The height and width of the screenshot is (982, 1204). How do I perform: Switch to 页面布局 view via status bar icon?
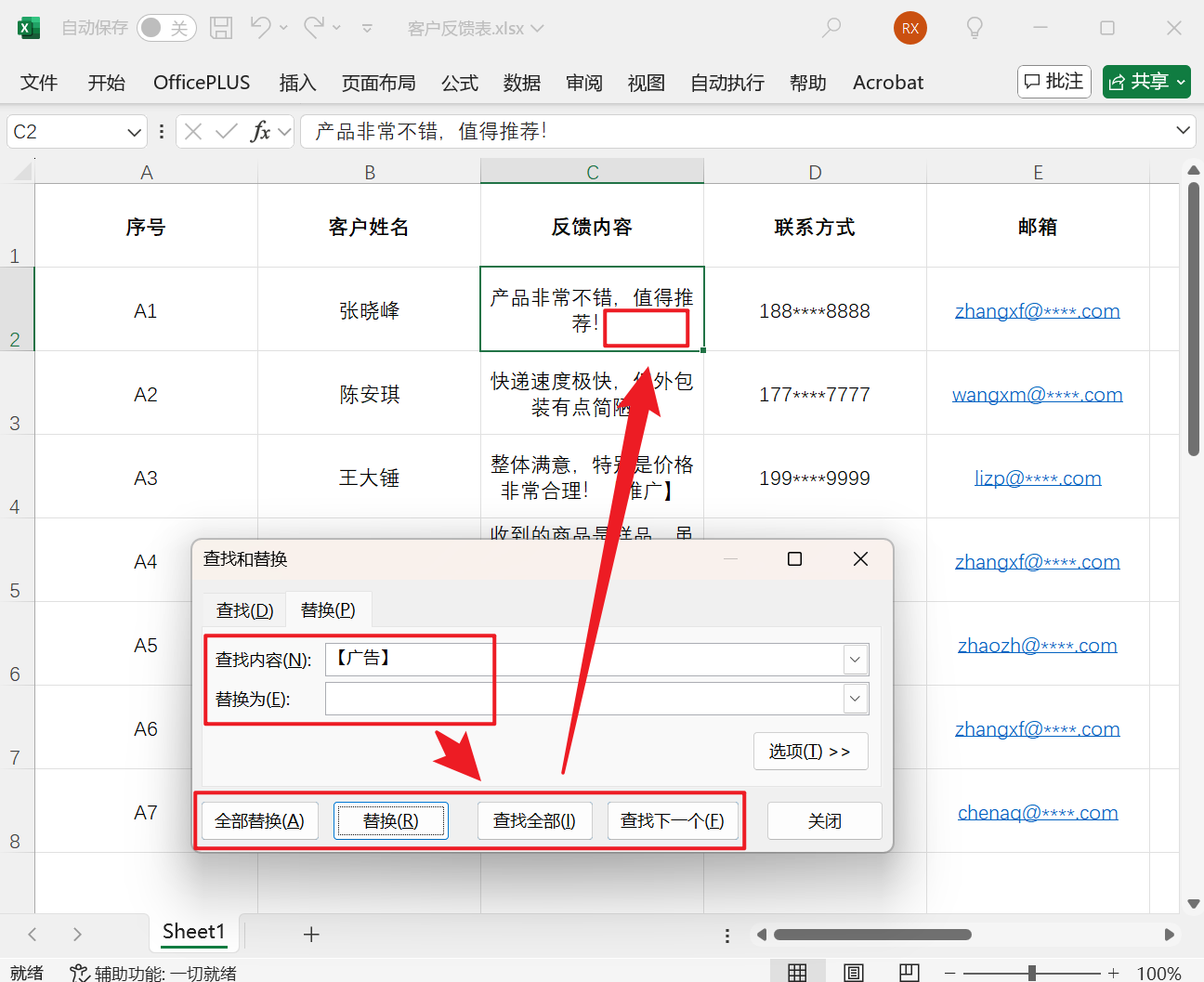pos(853,972)
